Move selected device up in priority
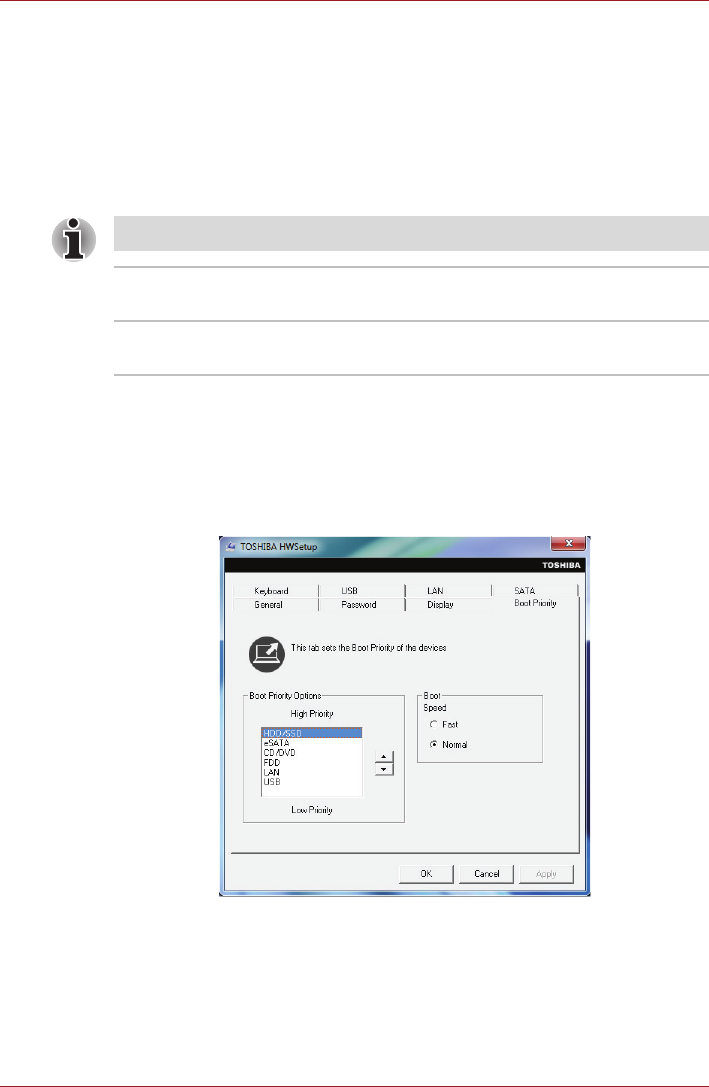Viewport: 709px width, 1087px height. (x=384, y=757)
